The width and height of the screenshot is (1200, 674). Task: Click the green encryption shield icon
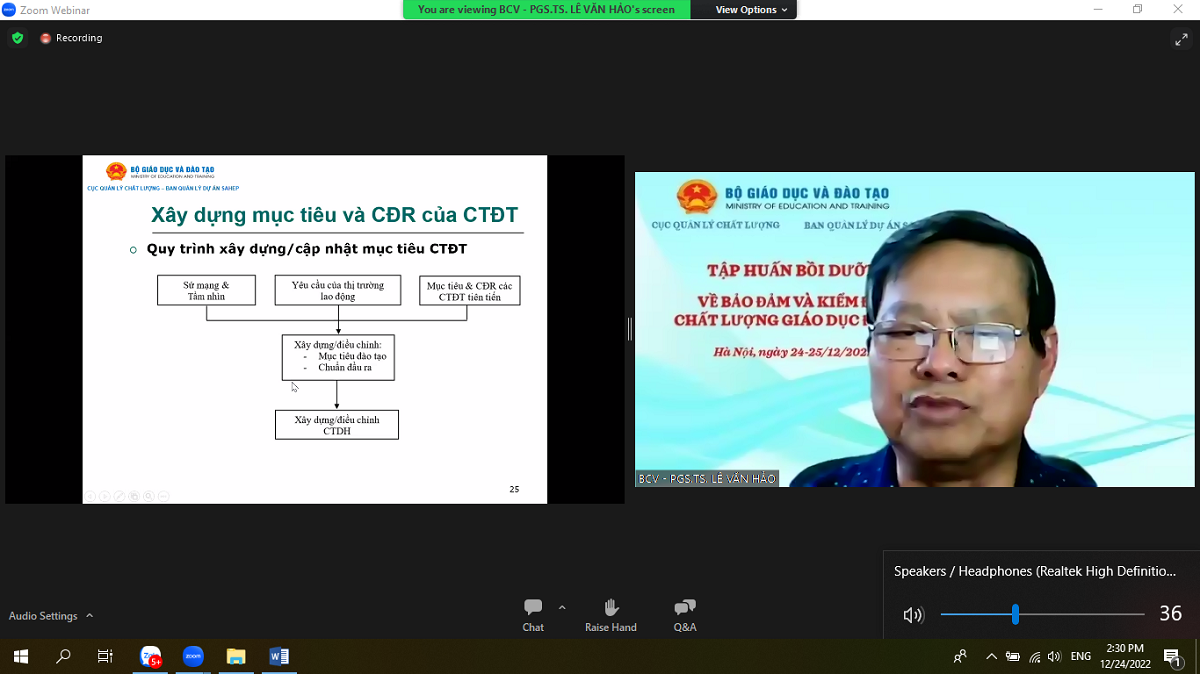click(17, 38)
